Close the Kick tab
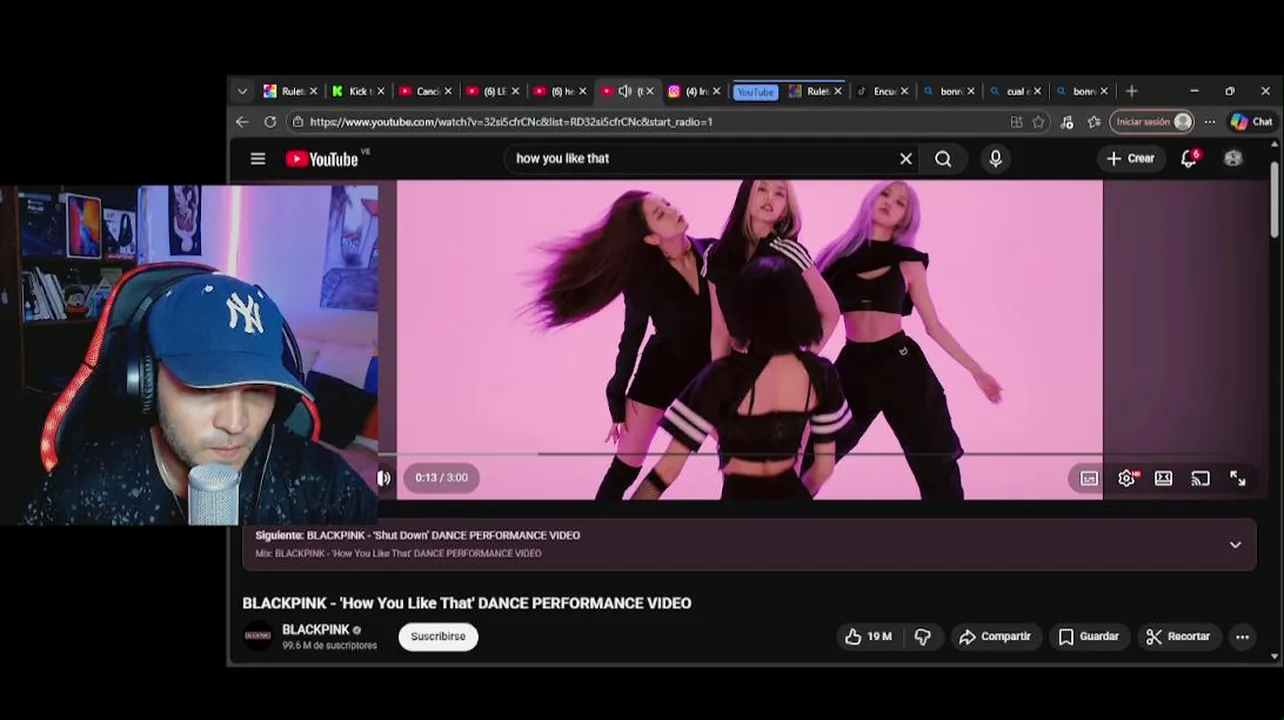This screenshot has width=1284, height=720. click(380, 91)
